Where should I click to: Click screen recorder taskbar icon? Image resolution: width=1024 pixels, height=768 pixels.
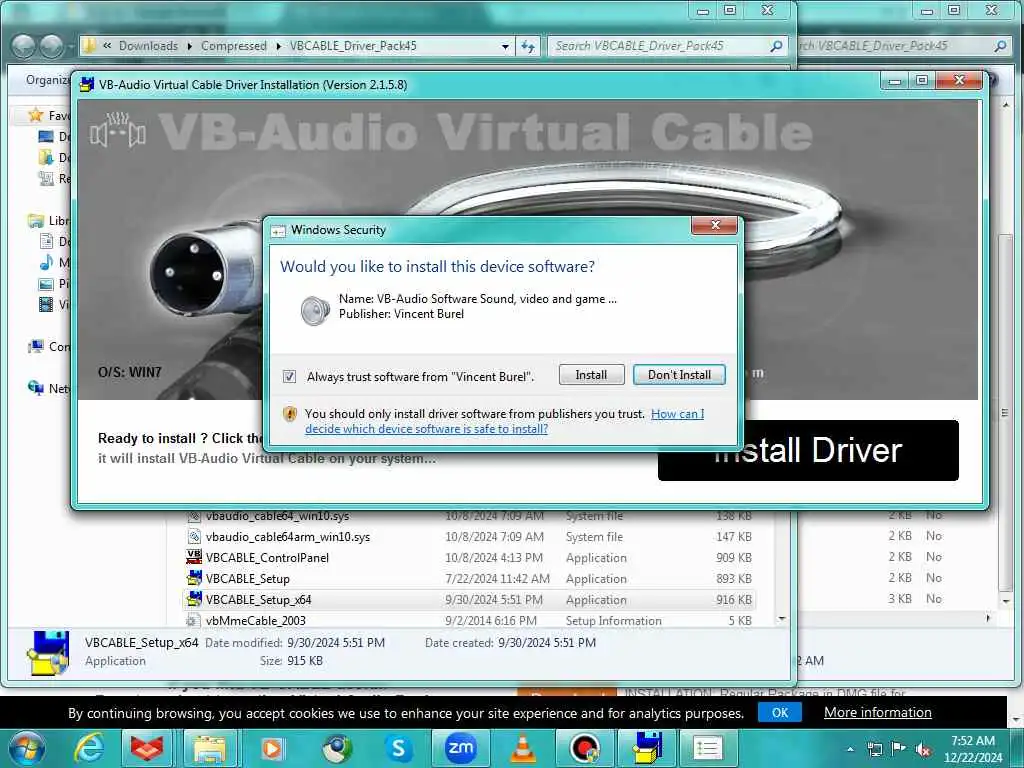584,748
